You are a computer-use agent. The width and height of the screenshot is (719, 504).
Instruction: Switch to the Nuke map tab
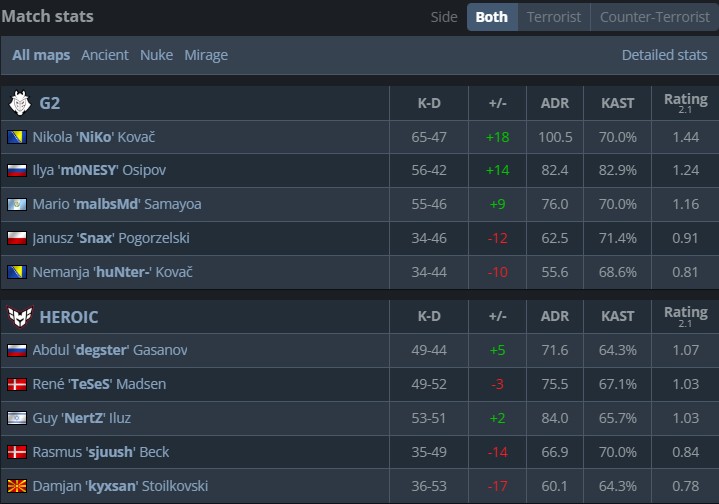pyautogui.click(x=156, y=55)
